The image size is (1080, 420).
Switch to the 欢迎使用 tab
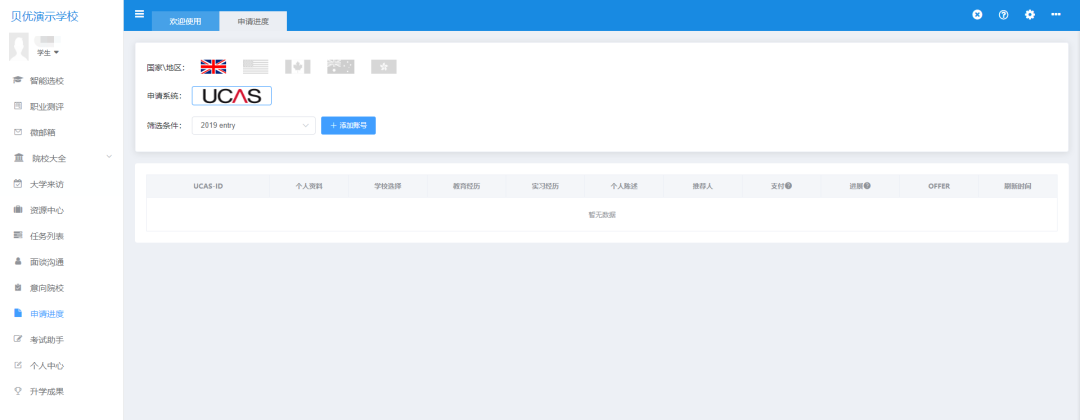[185, 21]
